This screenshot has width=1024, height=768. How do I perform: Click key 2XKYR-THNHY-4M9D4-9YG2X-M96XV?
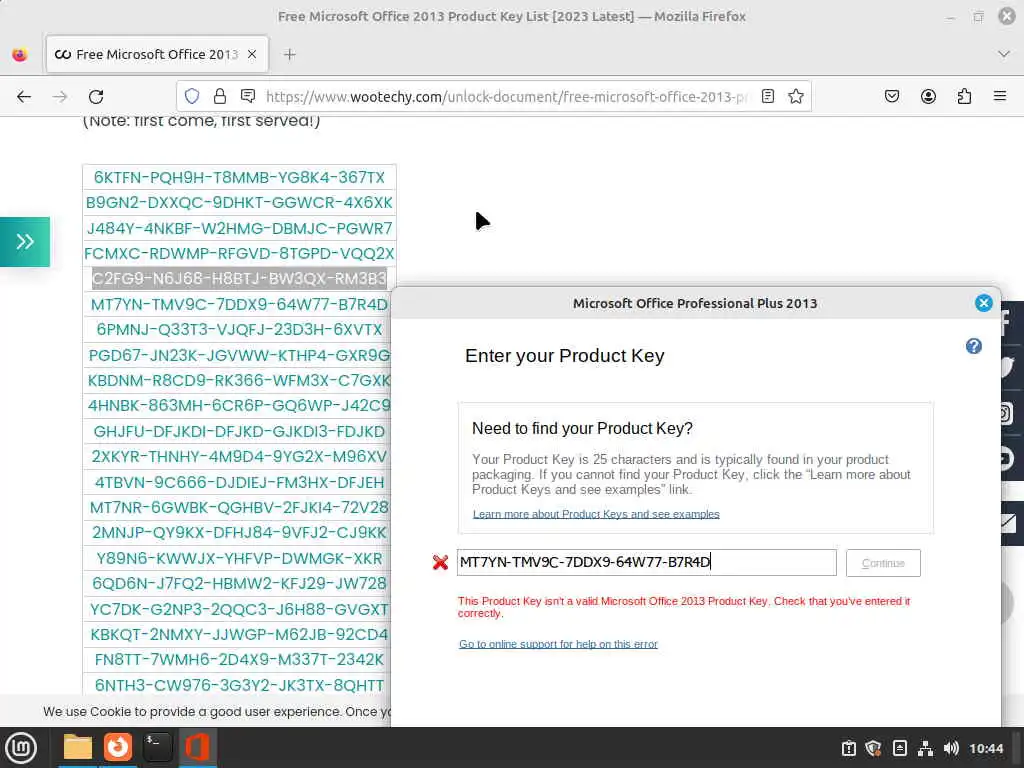pos(239,456)
